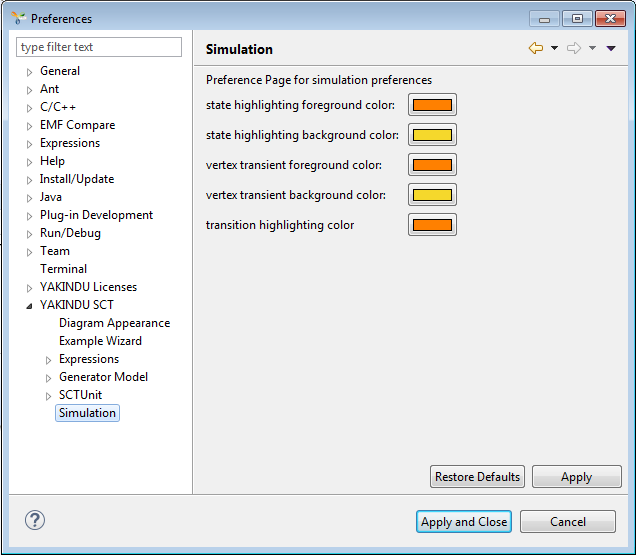Edit vertex transient foreground color swatch
Viewport: 636px width, 555px height.
432,165
